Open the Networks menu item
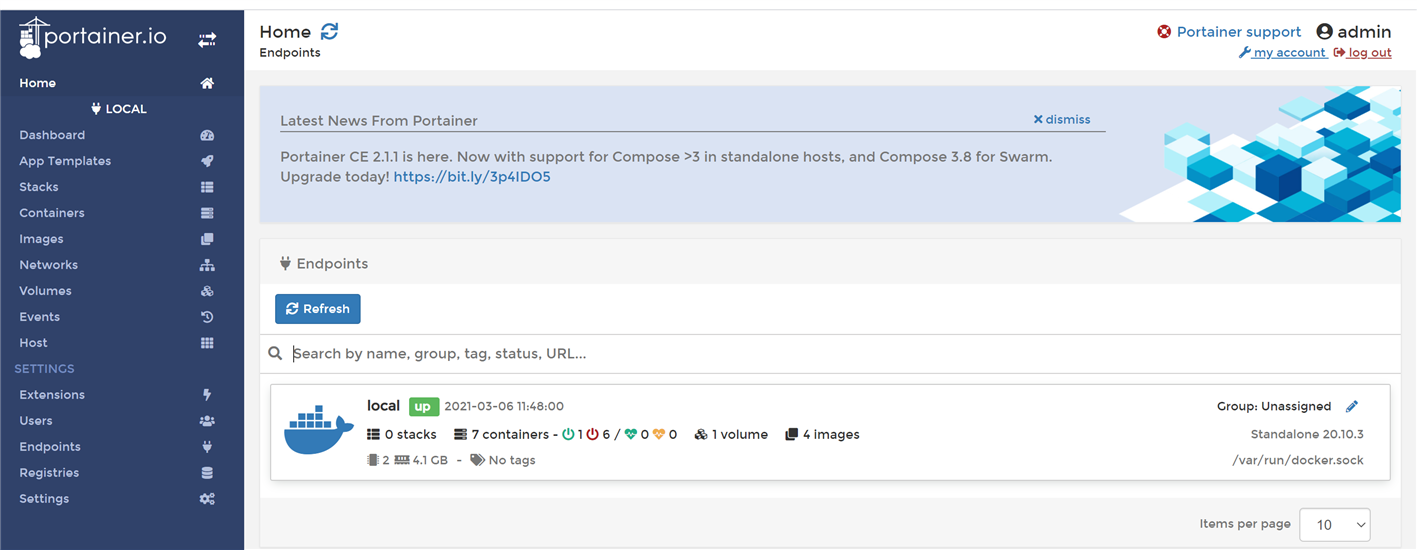This screenshot has width=1417, height=550. click(x=48, y=265)
